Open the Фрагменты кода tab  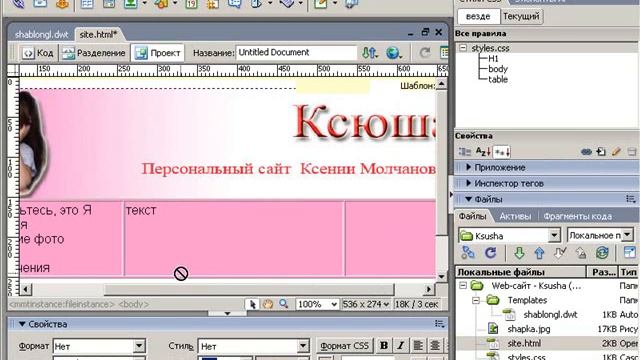tap(577, 216)
